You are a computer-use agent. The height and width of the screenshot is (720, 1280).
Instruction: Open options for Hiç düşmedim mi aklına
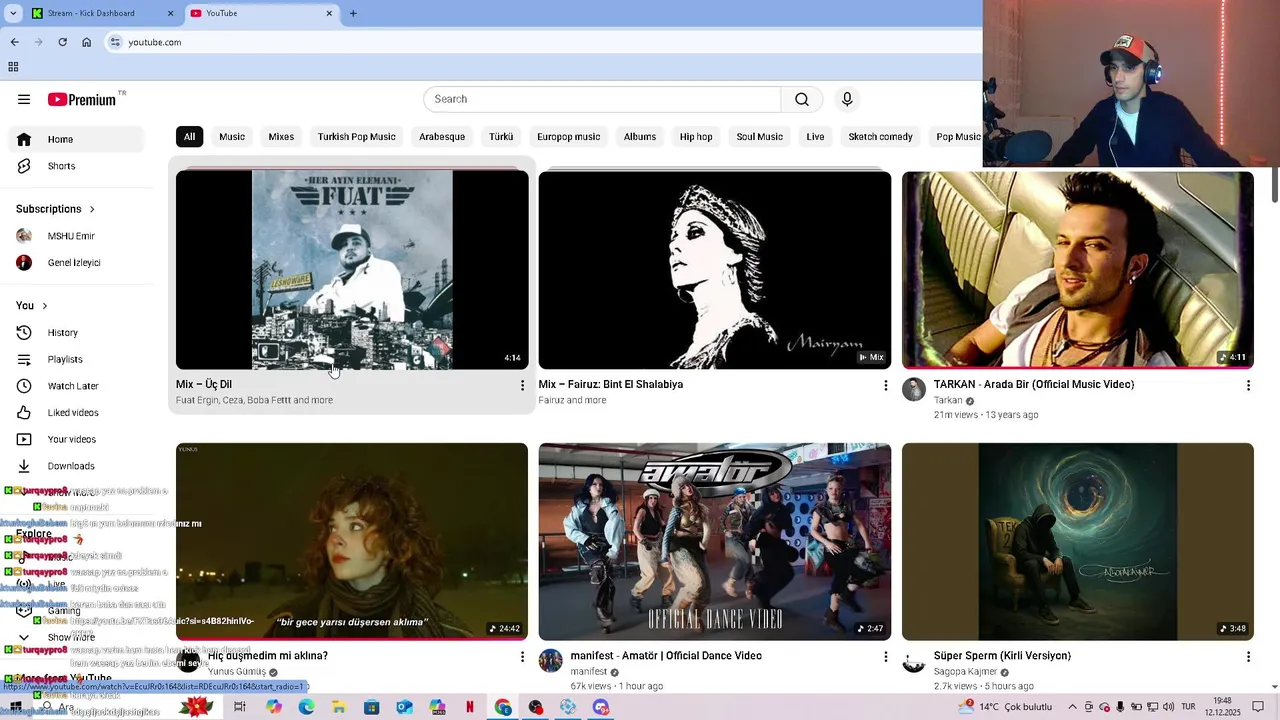[521, 656]
